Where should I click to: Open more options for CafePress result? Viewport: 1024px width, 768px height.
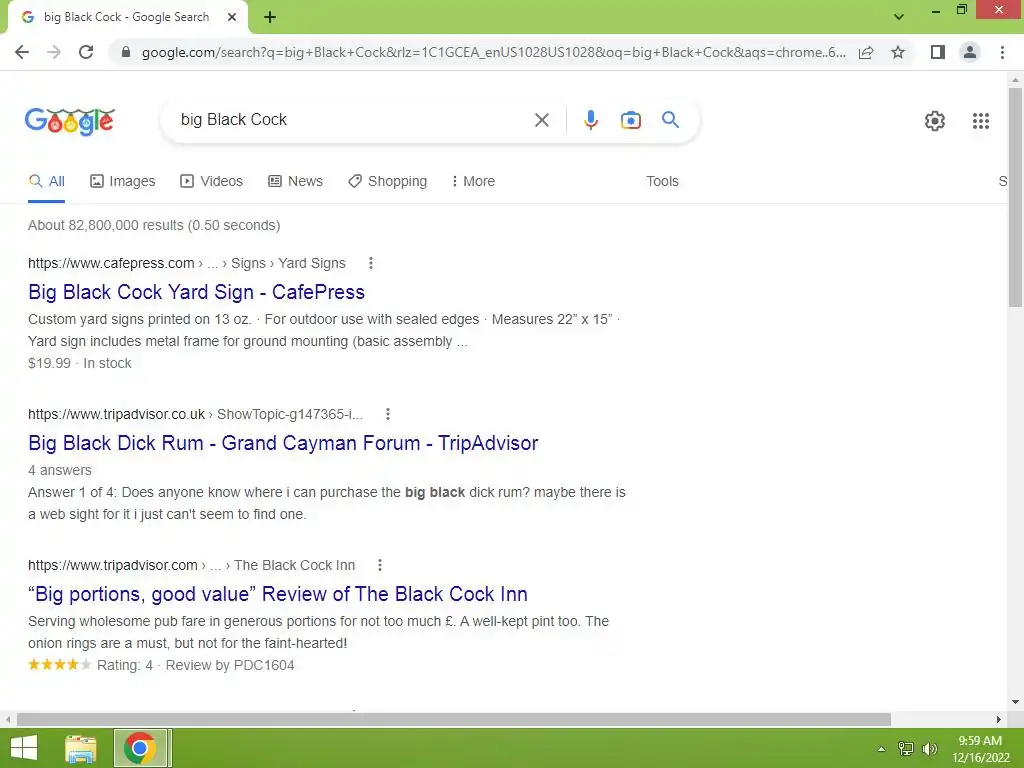coord(370,263)
